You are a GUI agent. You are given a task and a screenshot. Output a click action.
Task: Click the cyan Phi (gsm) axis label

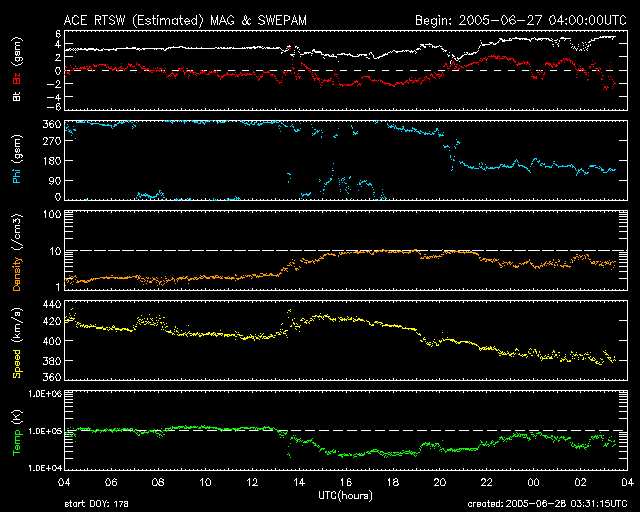click(x=17, y=159)
